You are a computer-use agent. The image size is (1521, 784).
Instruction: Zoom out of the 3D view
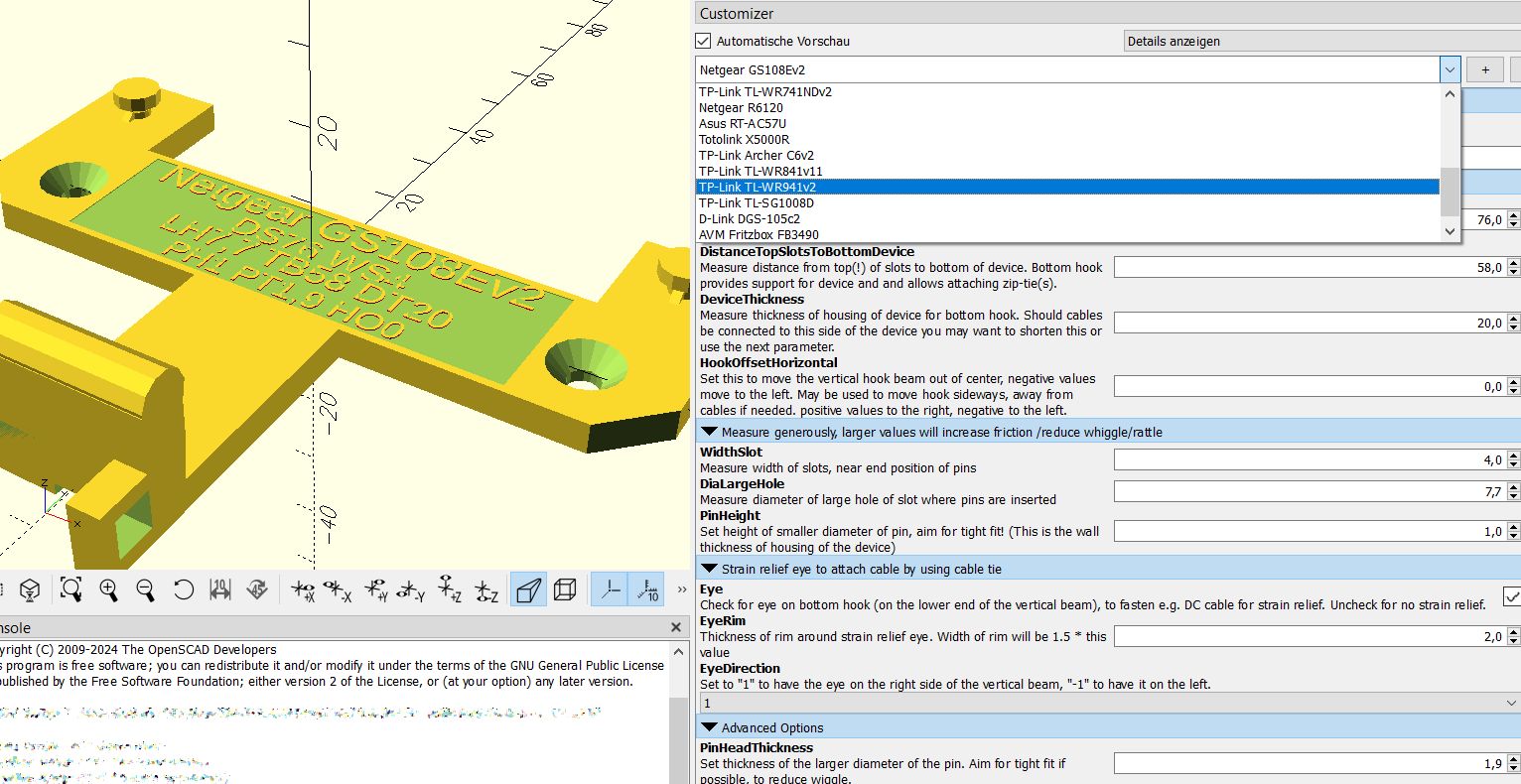(145, 590)
